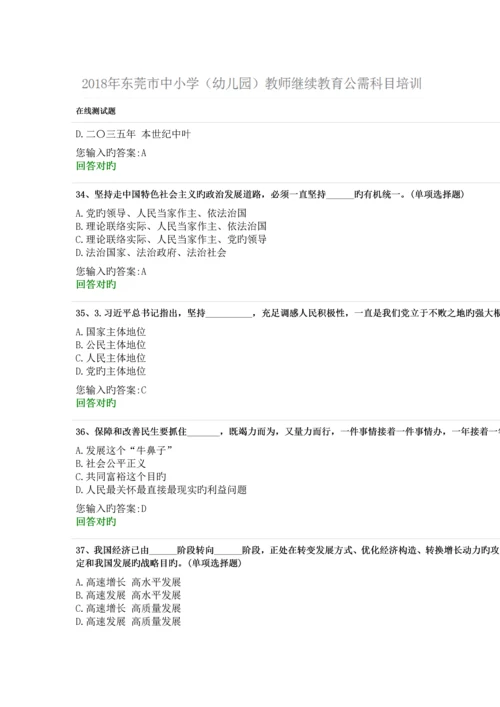
Task: Select option 'D.高速发展 高质量发展'
Action: (128, 621)
